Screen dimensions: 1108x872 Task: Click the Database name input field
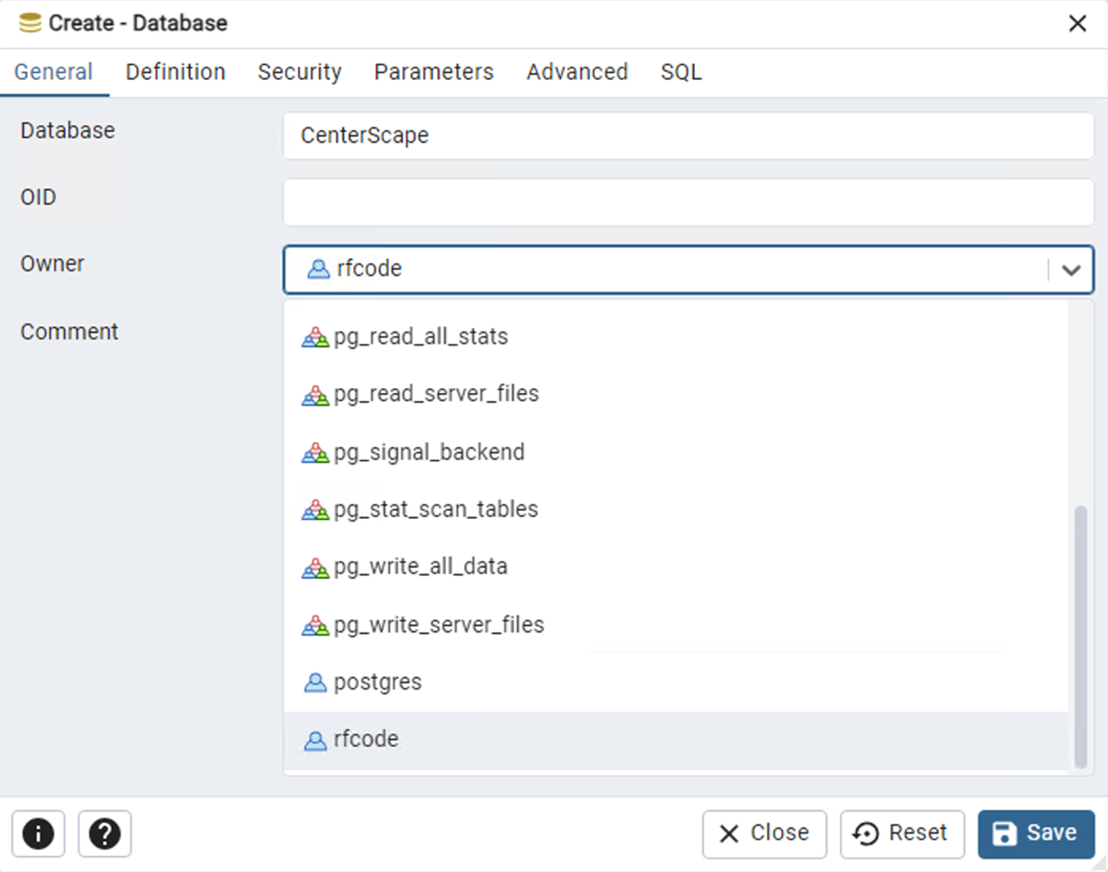pyautogui.click(x=688, y=136)
